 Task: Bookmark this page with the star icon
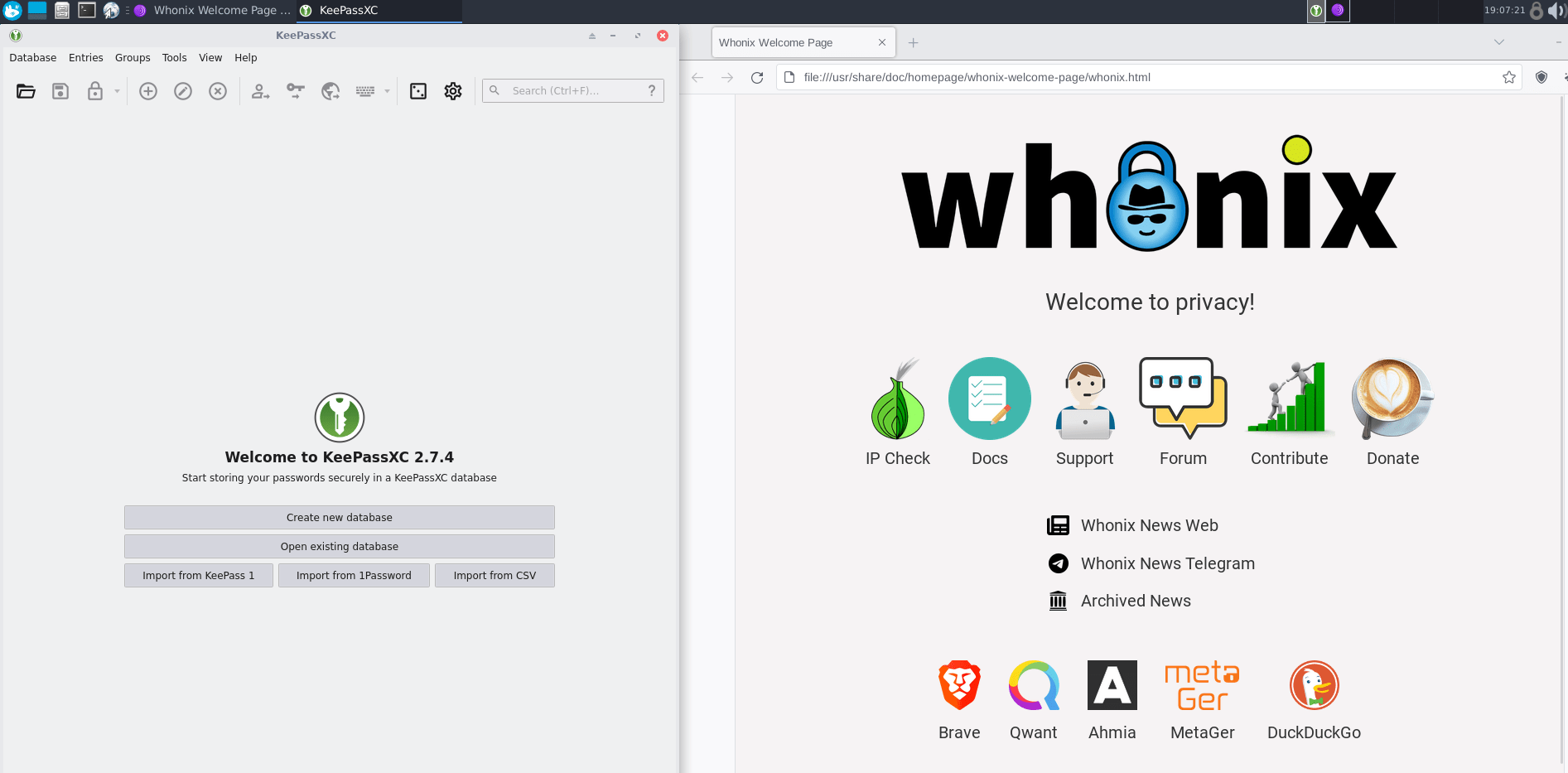click(x=1509, y=77)
